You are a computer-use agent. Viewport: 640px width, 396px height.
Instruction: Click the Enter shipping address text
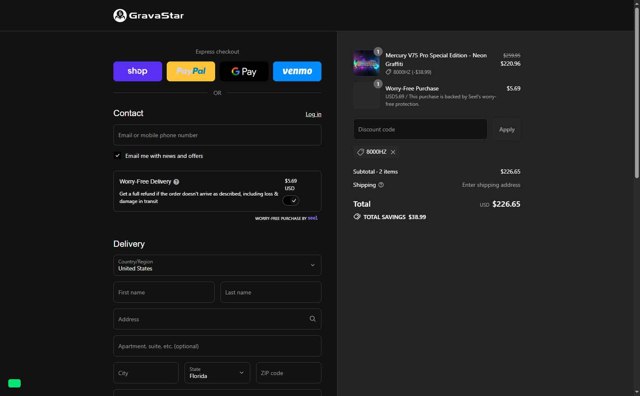pos(491,185)
